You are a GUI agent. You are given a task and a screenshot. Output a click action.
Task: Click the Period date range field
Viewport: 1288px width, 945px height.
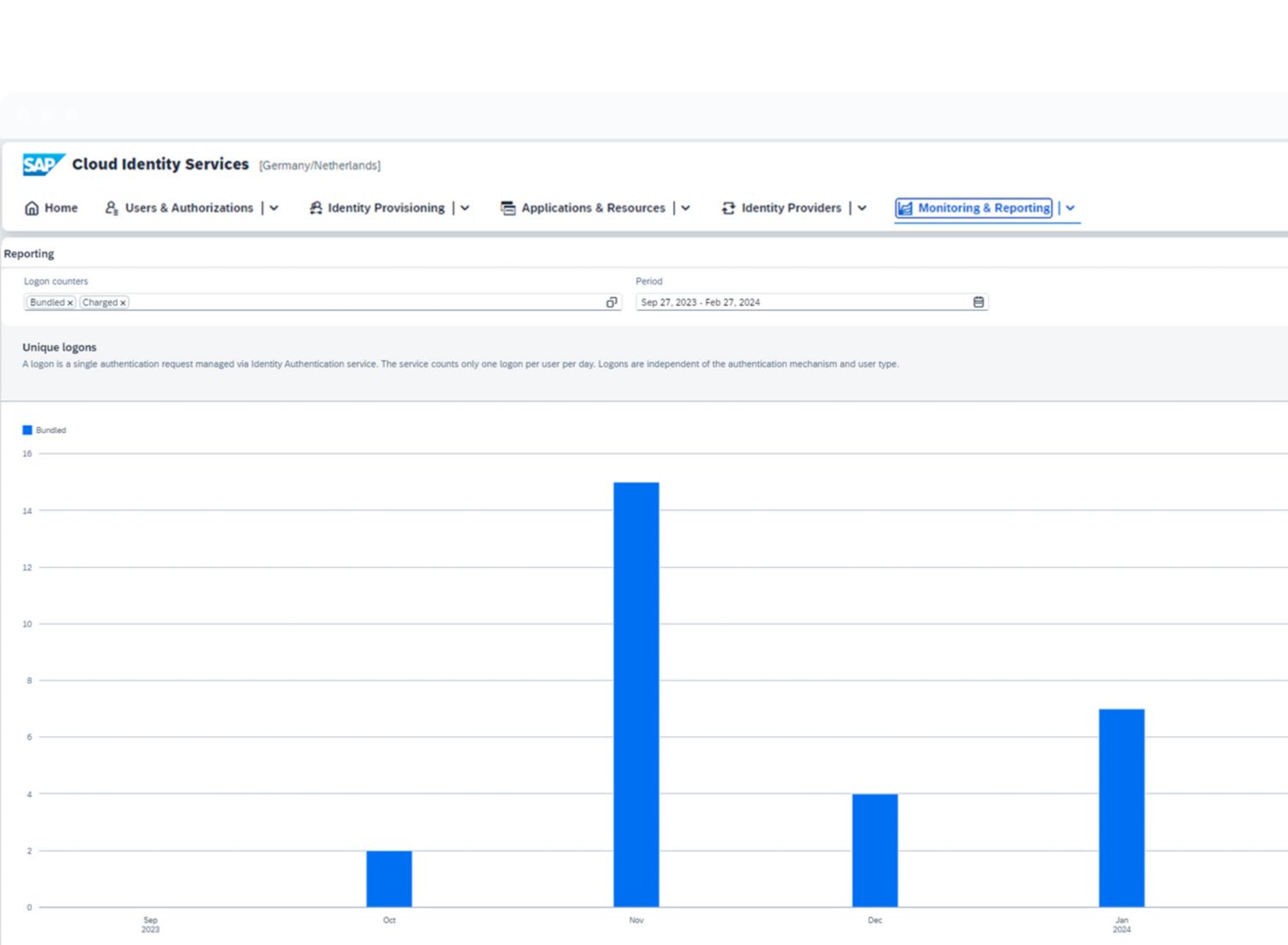803,302
